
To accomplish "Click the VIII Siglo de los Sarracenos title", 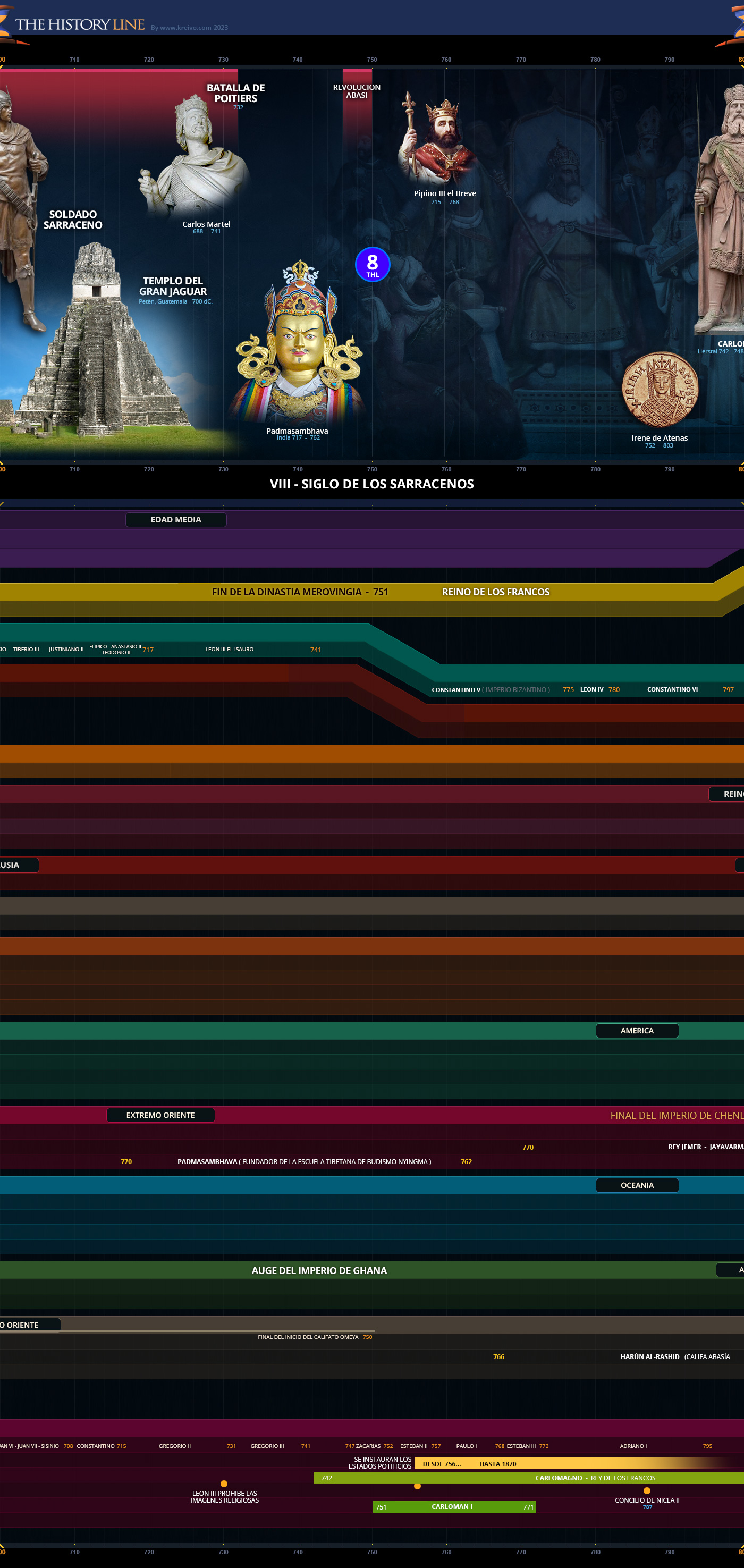I will (371, 484).
